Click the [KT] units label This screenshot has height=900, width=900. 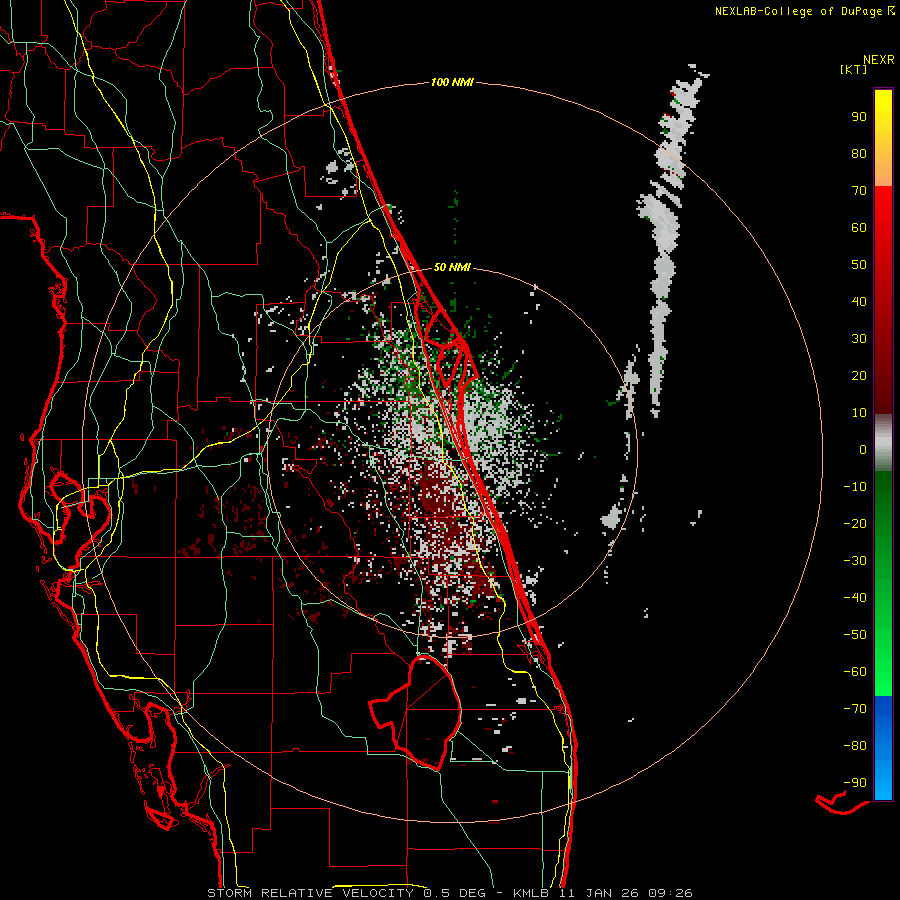point(854,69)
